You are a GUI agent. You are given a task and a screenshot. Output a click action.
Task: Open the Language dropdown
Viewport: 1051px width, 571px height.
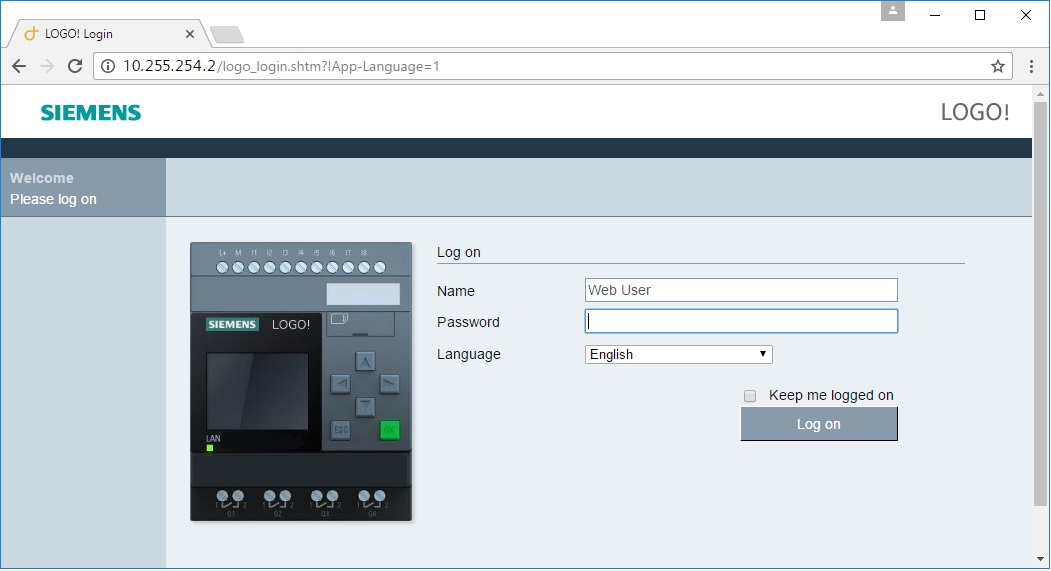coord(678,354)
